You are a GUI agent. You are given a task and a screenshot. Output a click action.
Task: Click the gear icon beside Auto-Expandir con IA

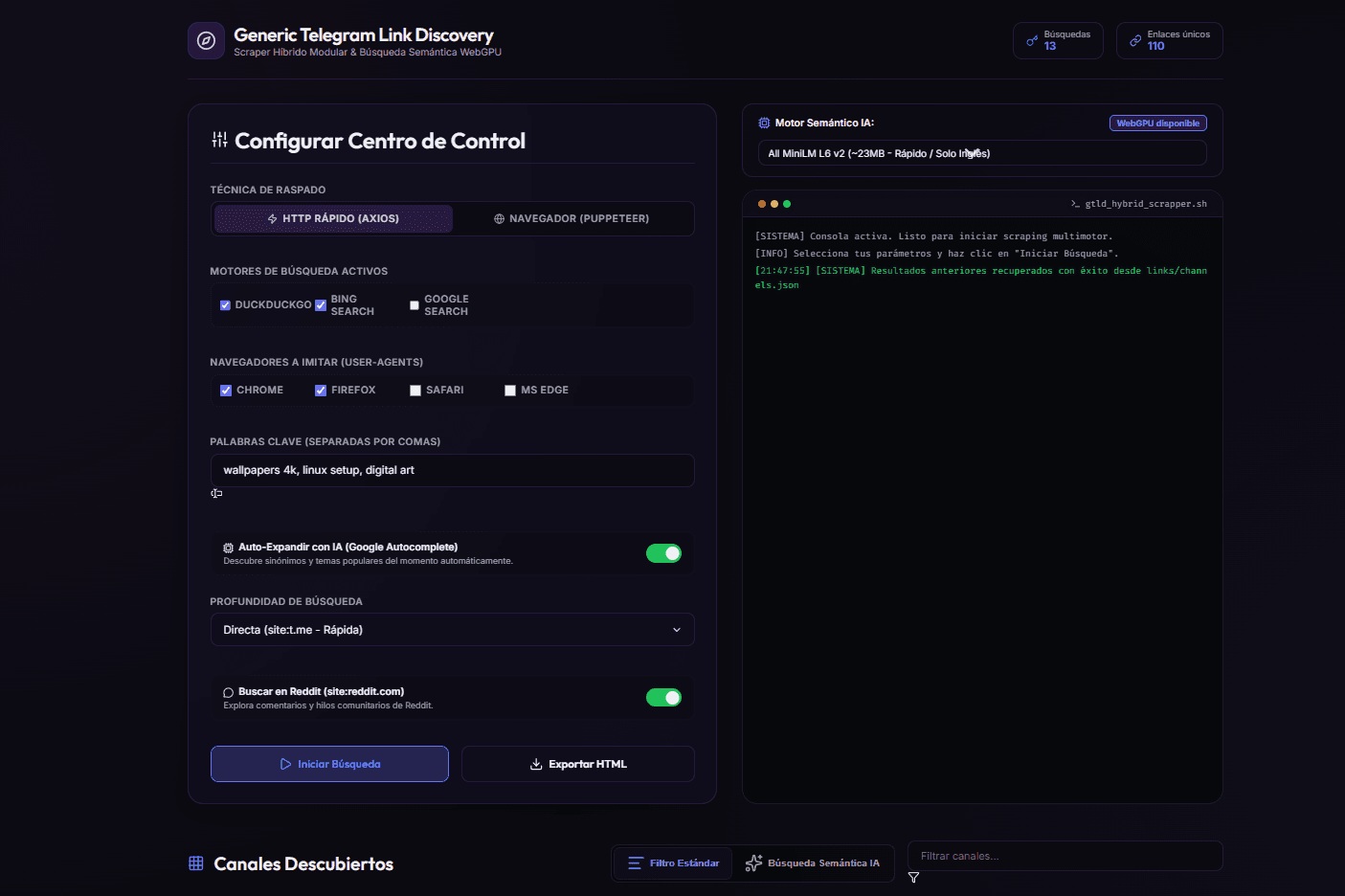pos(228,549)
